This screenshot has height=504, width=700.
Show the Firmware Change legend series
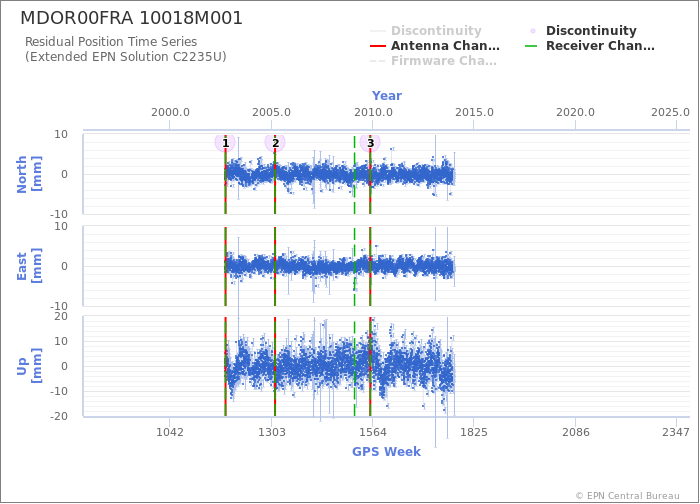click(433, 61)
